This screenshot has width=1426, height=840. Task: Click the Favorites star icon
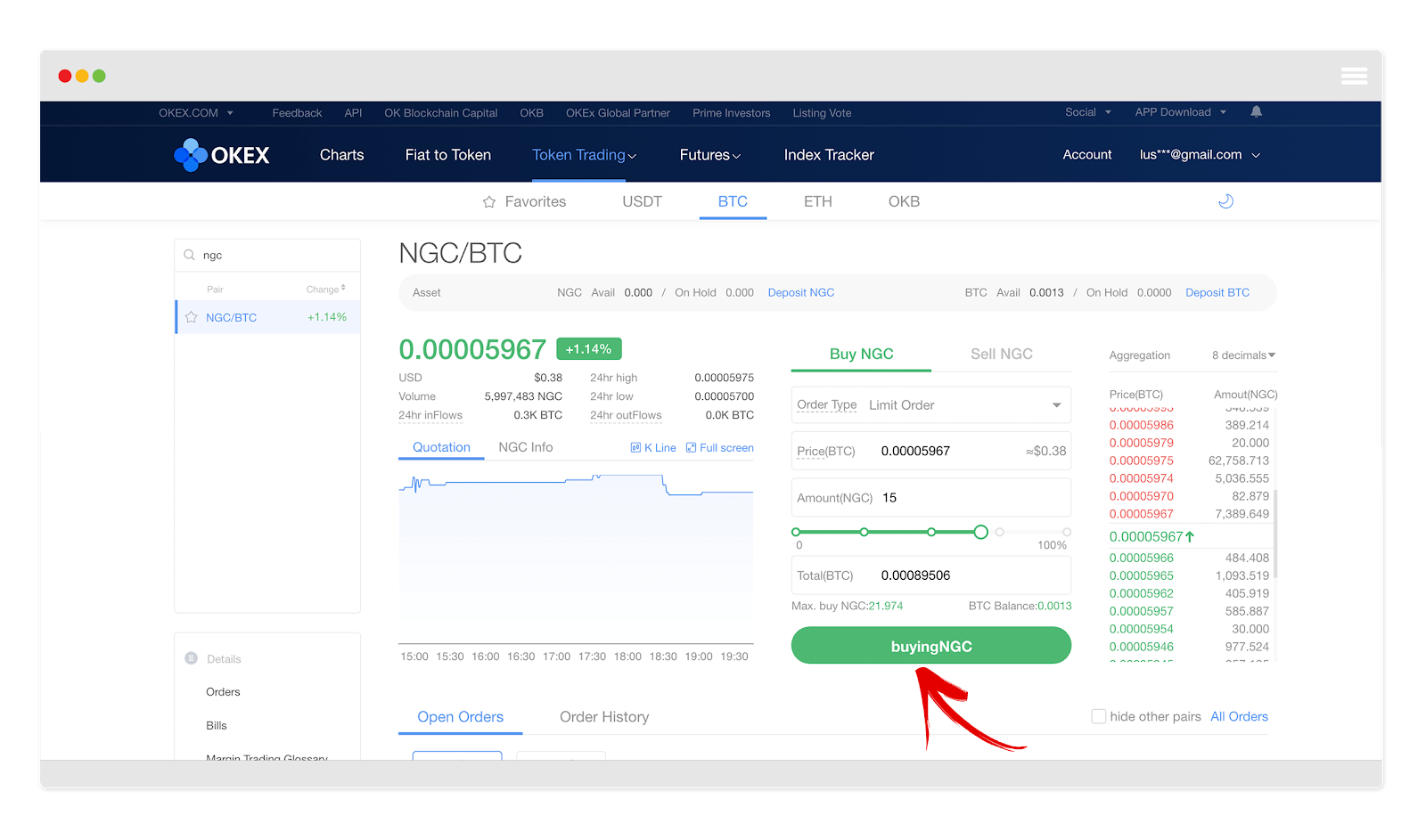pyautogui.click(x=489, y=202)
